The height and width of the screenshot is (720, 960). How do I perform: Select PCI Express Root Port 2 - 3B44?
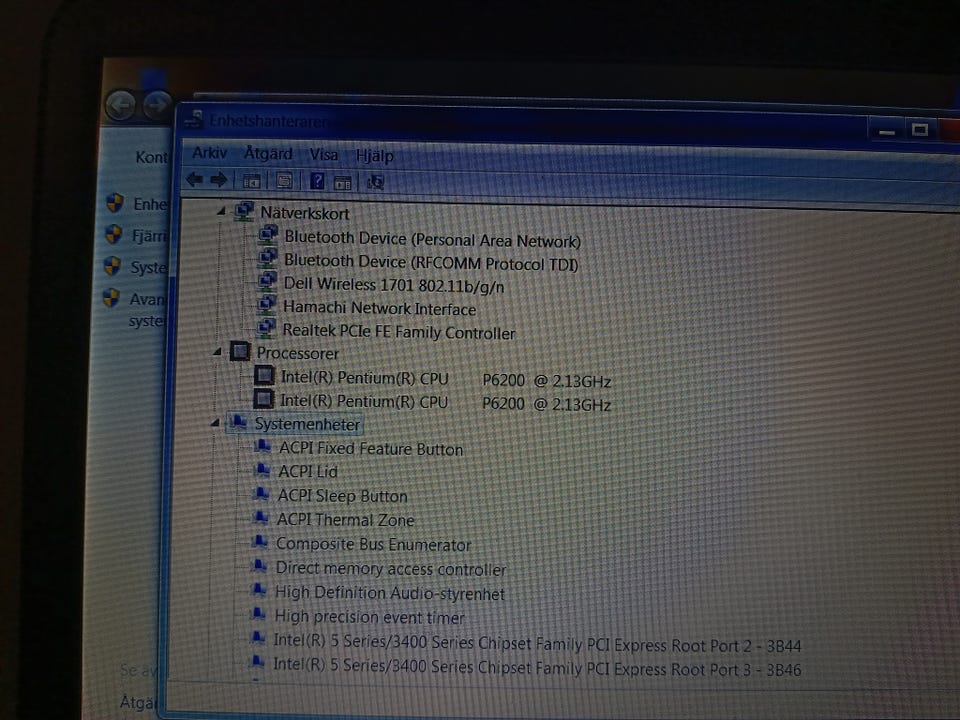tap(537, 643)
